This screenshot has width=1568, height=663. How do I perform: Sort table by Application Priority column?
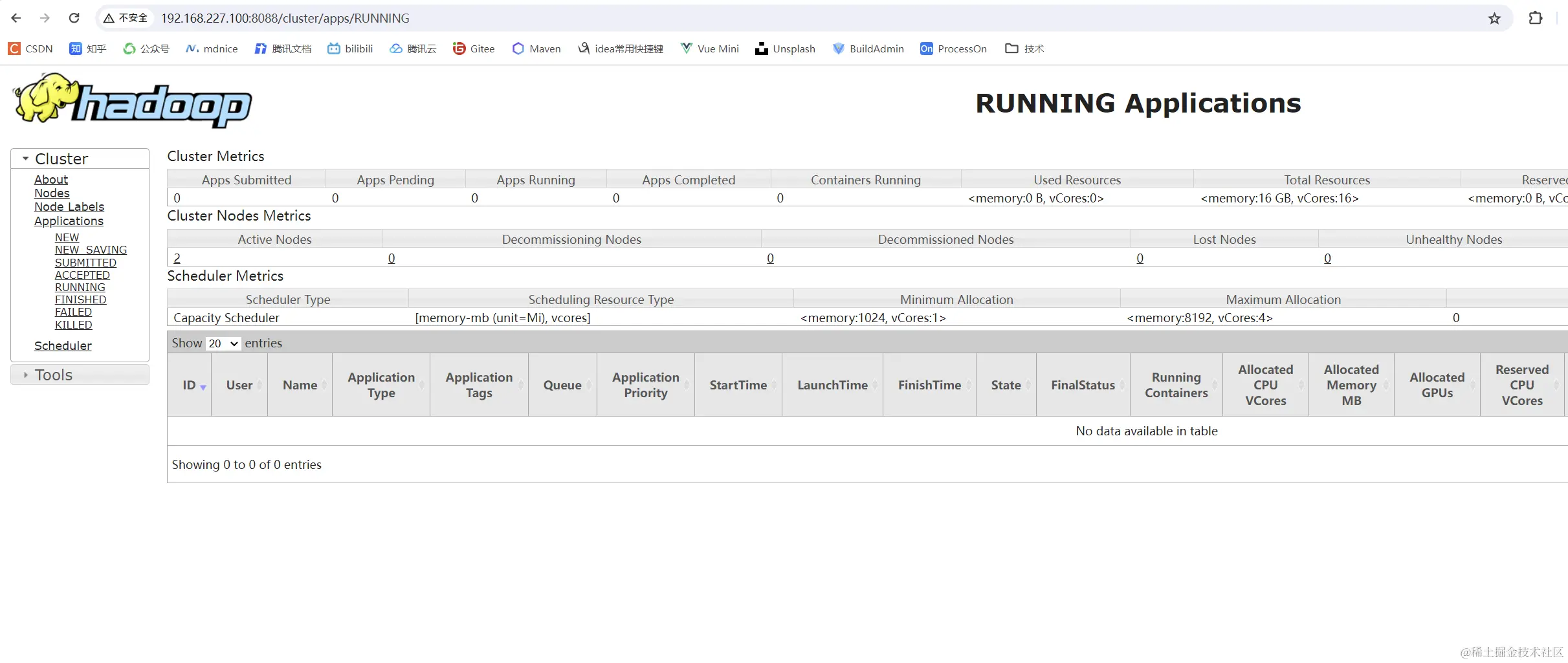click(646, 385)
